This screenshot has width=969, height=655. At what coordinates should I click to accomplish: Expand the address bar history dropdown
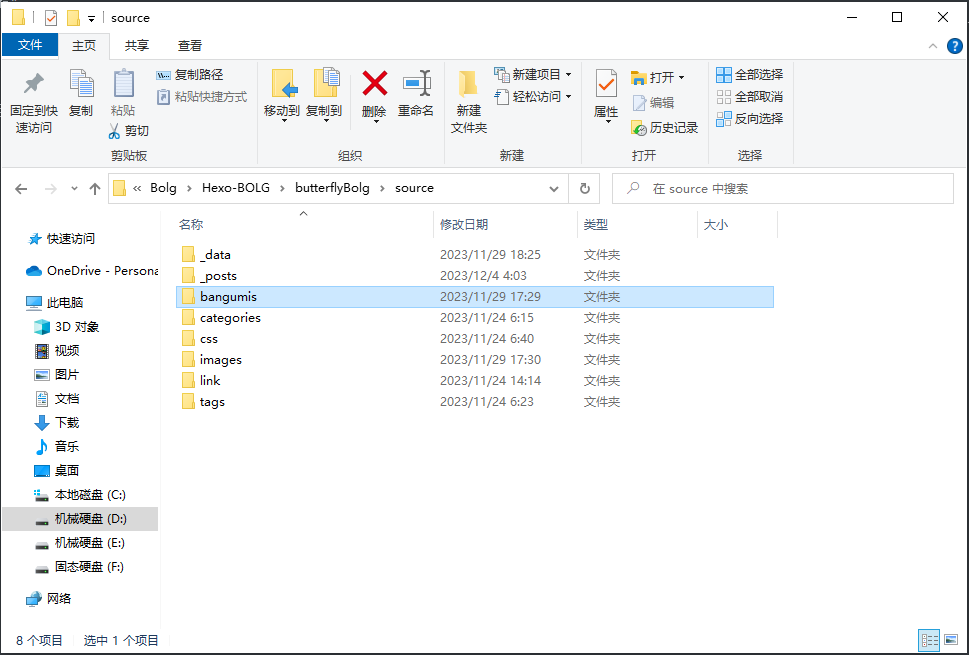coord(554,188)
